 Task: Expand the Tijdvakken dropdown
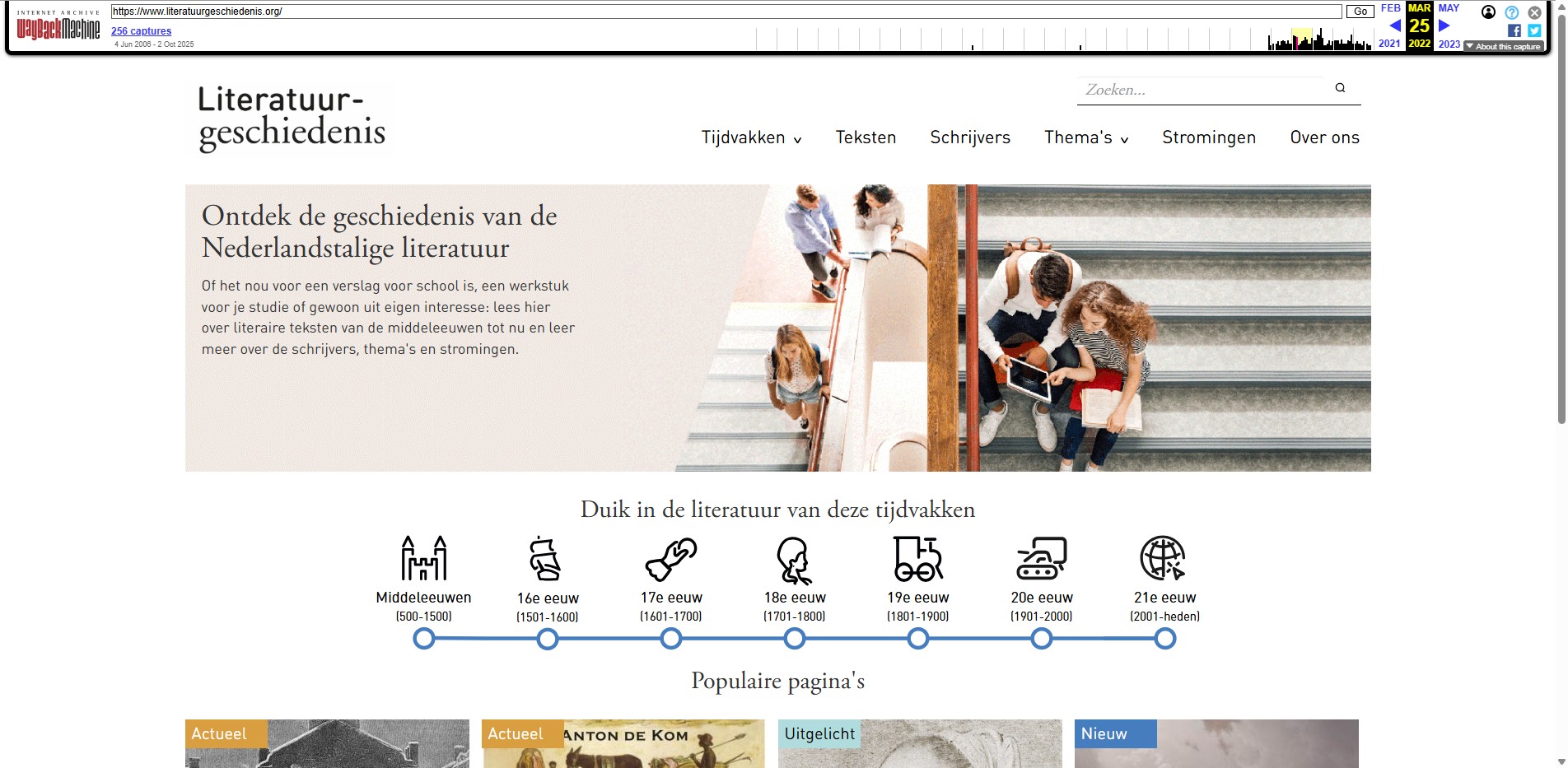click(751, 137)
